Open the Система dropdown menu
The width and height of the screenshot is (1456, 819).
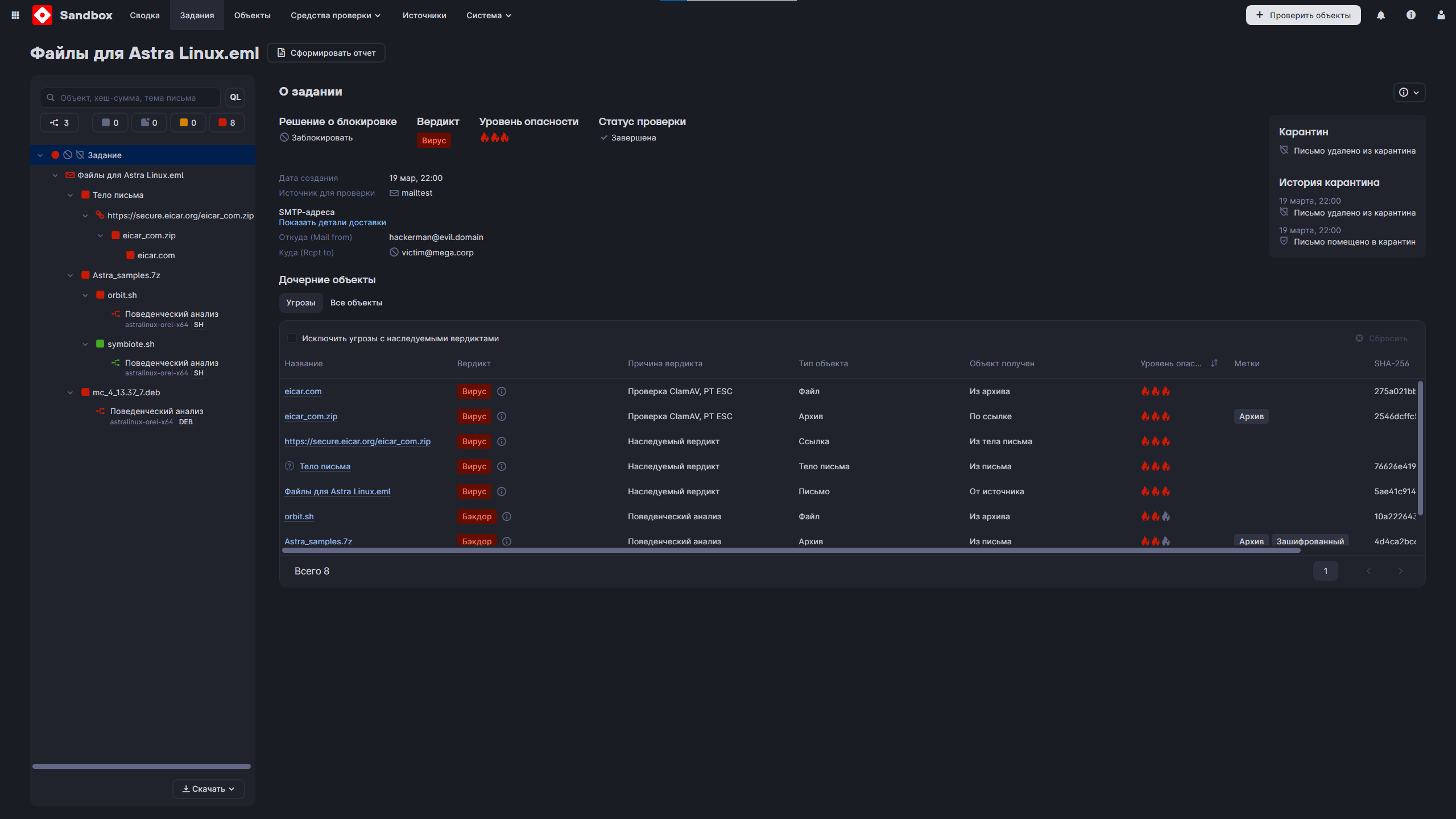pyautogui.click(x=489, y=15)
